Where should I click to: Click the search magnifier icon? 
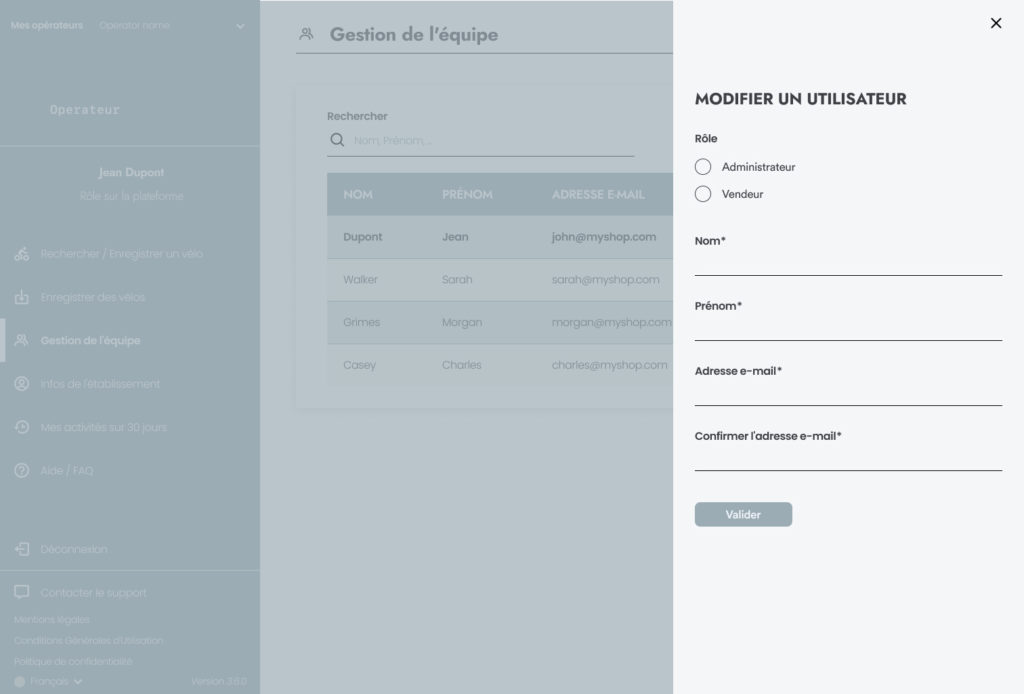click(x=337, y=140)
